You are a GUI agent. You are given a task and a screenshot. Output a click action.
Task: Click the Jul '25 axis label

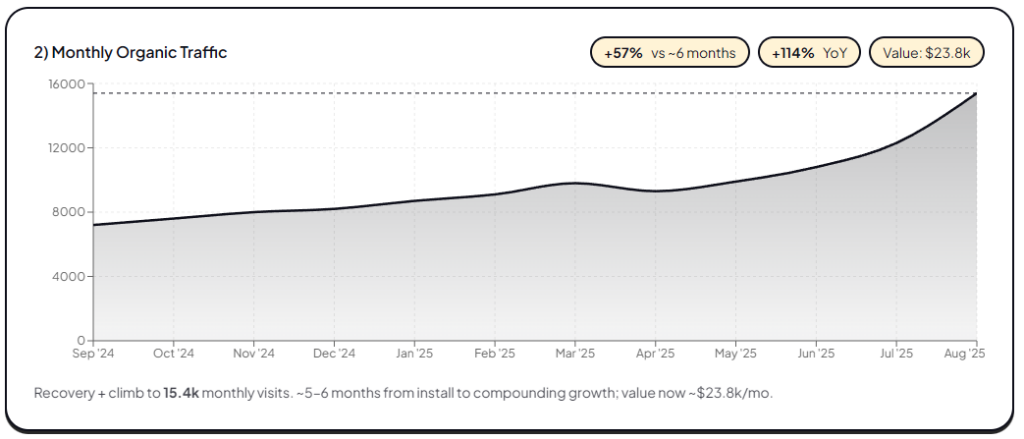coord(896,353)
